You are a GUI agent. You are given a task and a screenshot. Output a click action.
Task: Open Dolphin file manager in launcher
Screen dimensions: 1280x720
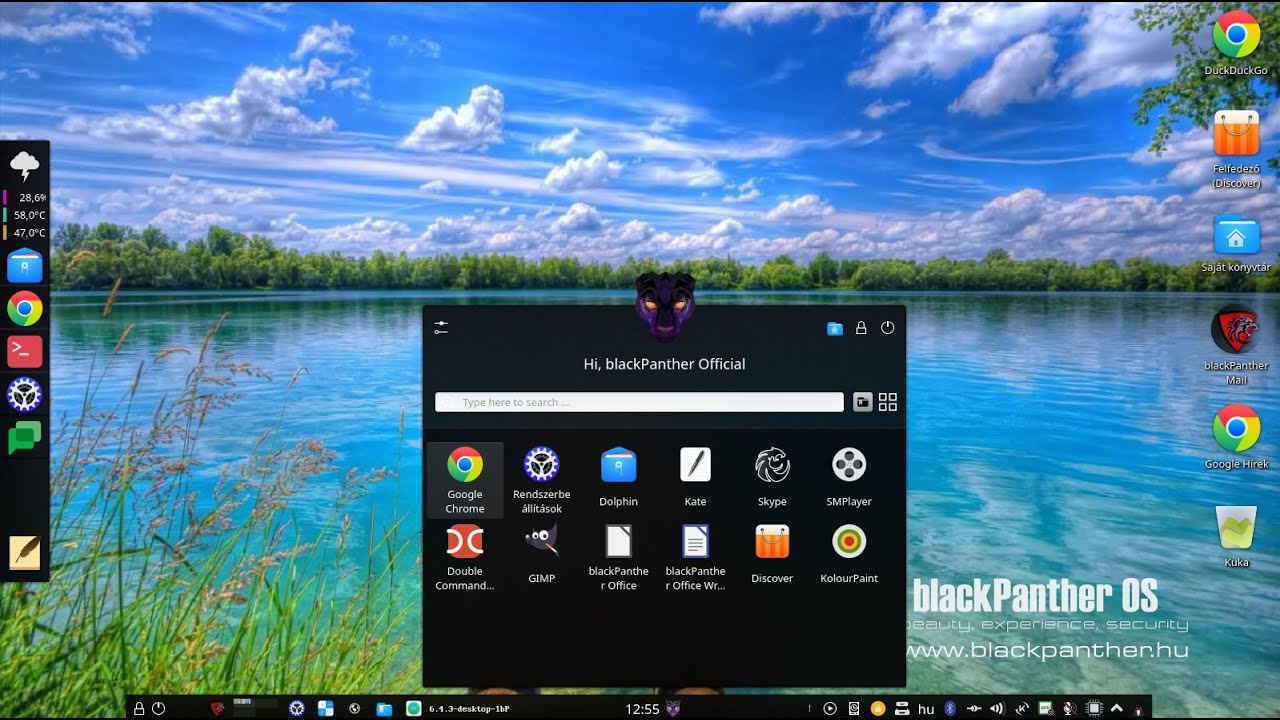pos(618,479)
